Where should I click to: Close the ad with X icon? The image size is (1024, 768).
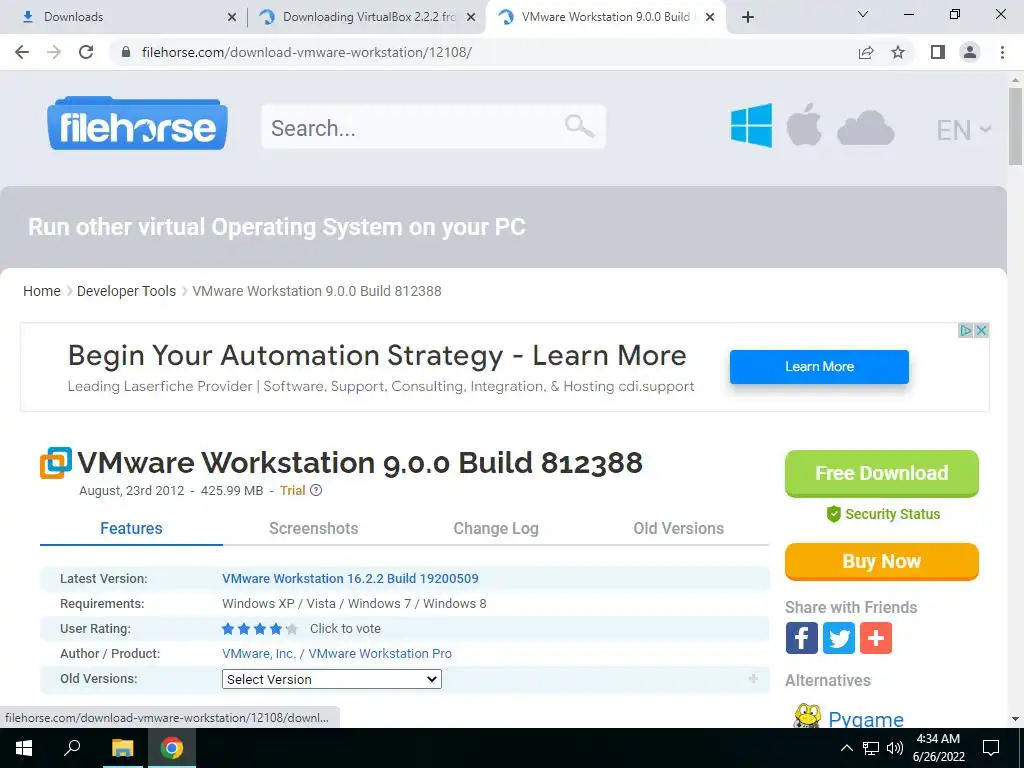[981, 330]
